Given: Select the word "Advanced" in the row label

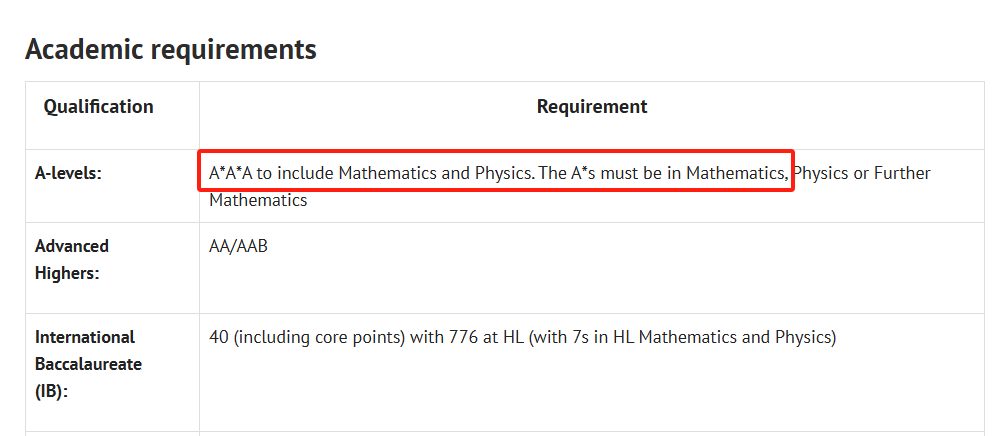Looking at the screenshot, I should pyautogui.click(x=72, y=247).
